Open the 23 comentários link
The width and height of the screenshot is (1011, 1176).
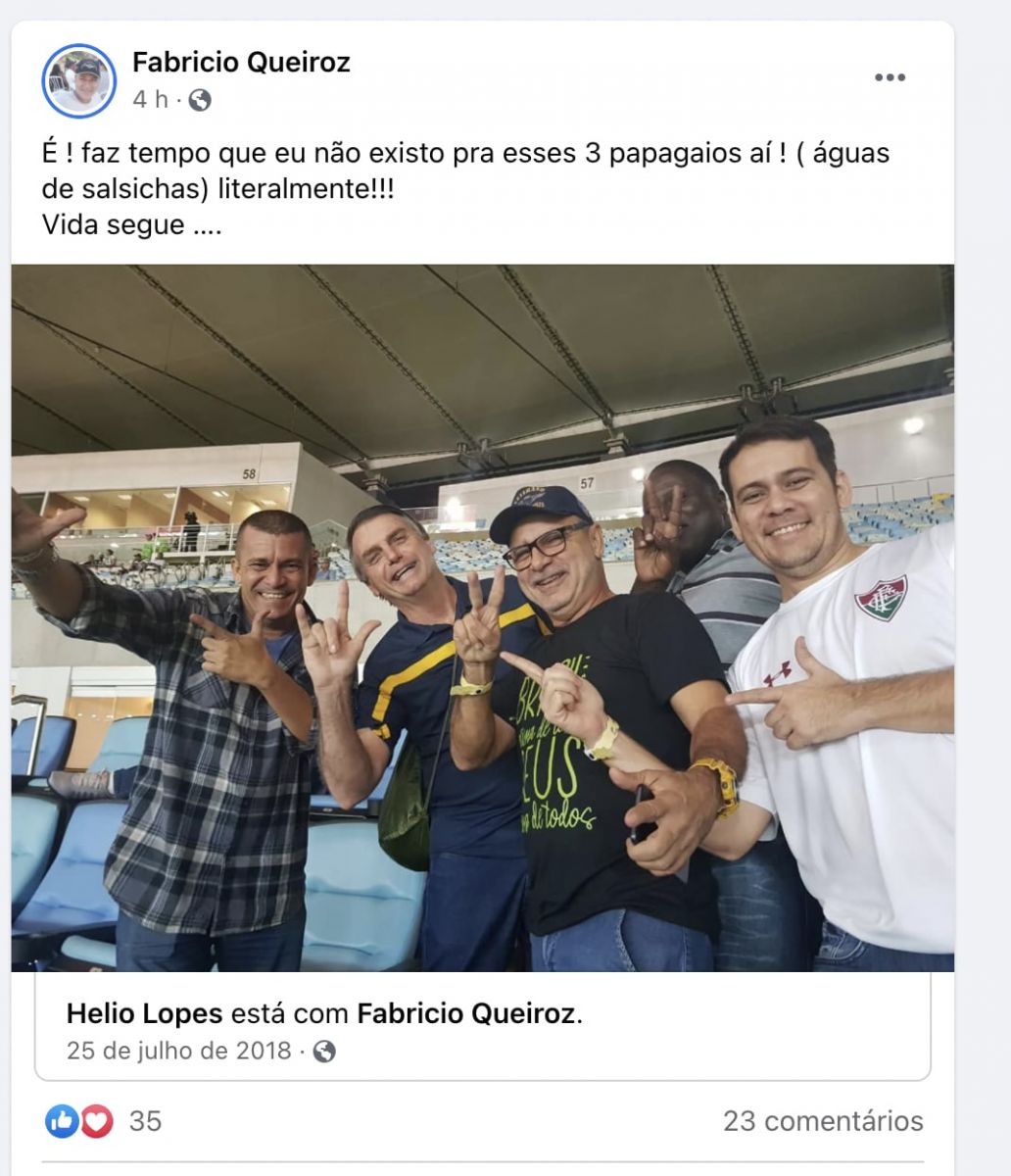pyautogui.click(x=823, y=1120)
